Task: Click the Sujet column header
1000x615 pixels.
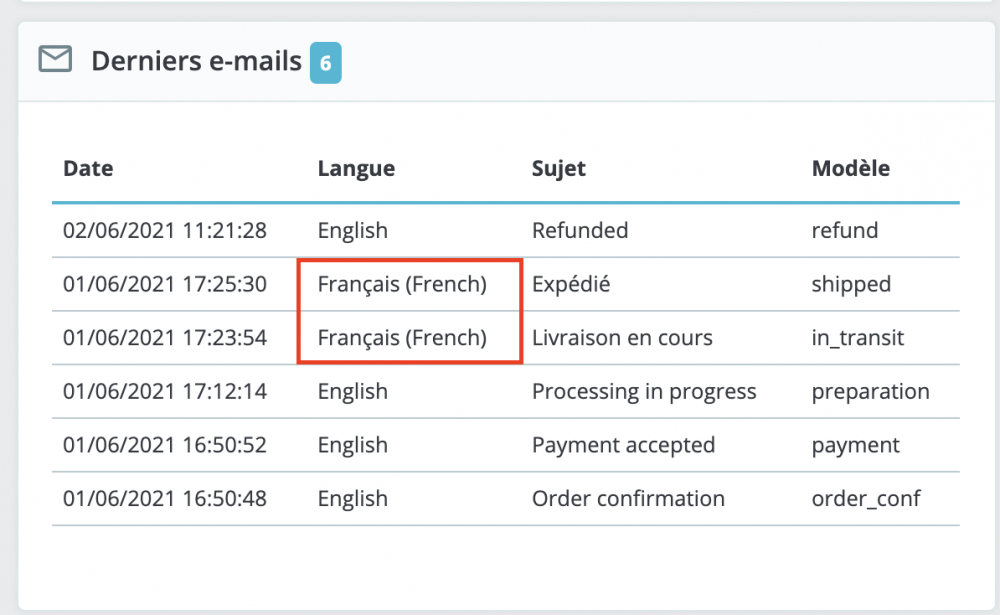Action: (558, 169)
